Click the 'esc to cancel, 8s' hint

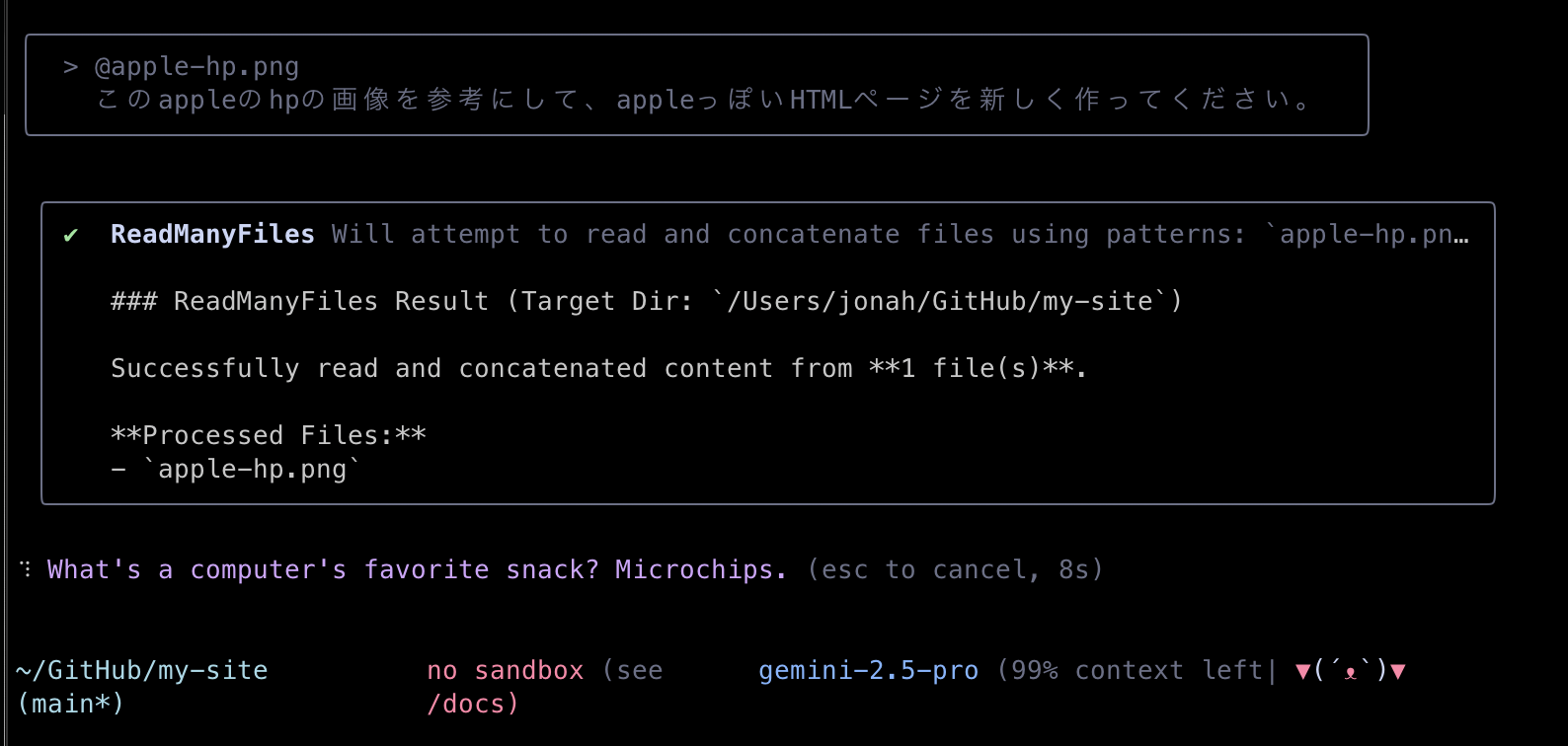pos(955,569)
